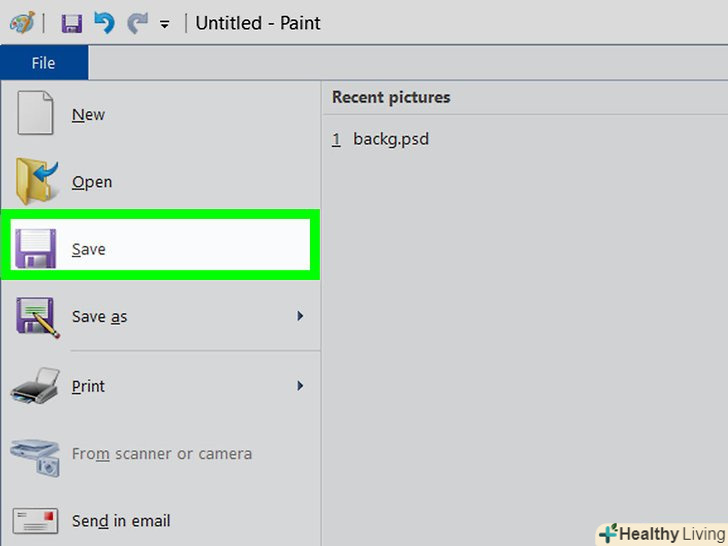Click the Open folder icon
Viewport: 728px width, 546px height.
pyautogui.click(x=37, y=181)
